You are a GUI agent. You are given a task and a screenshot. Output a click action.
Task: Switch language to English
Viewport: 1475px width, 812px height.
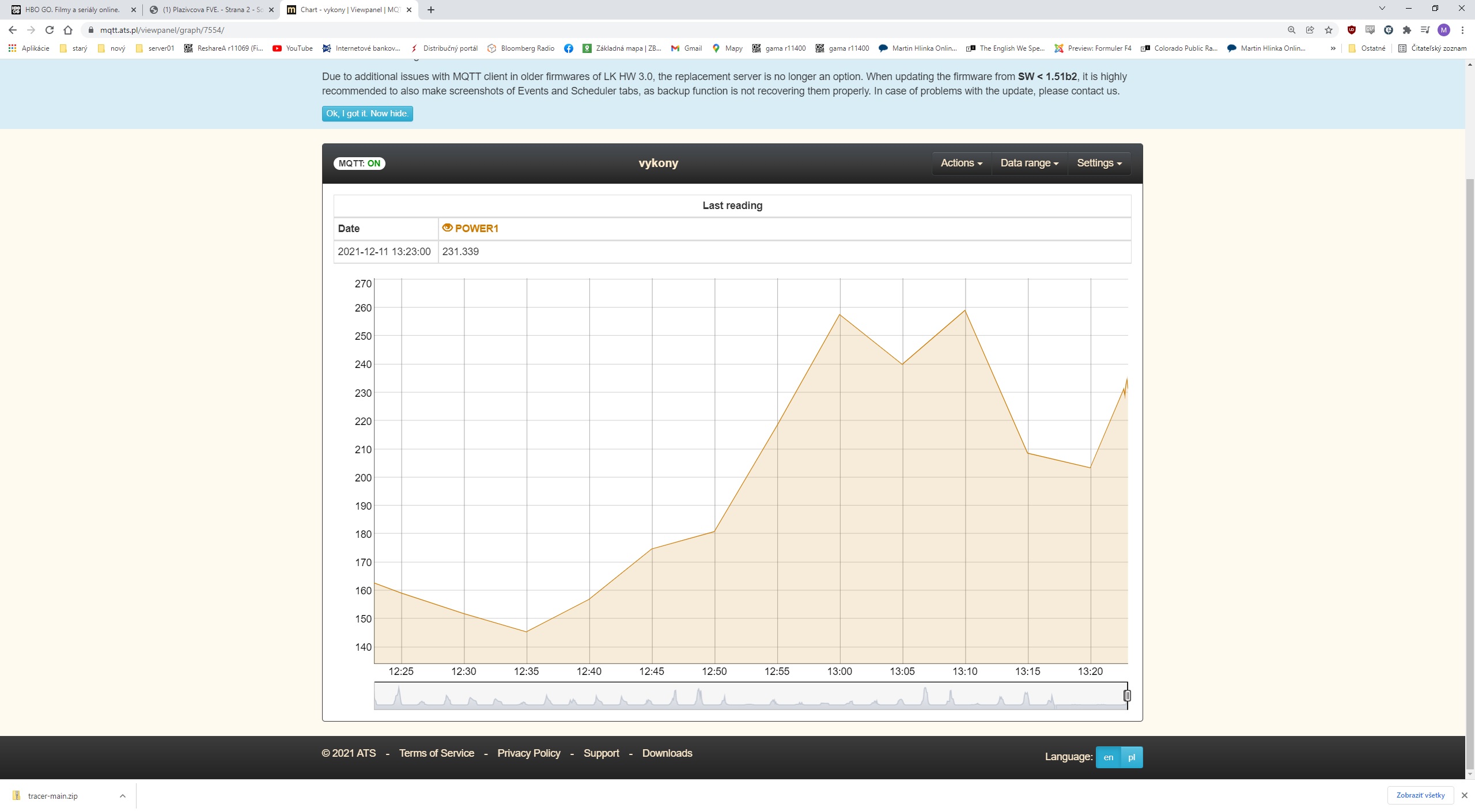(x=1108, y=757)
